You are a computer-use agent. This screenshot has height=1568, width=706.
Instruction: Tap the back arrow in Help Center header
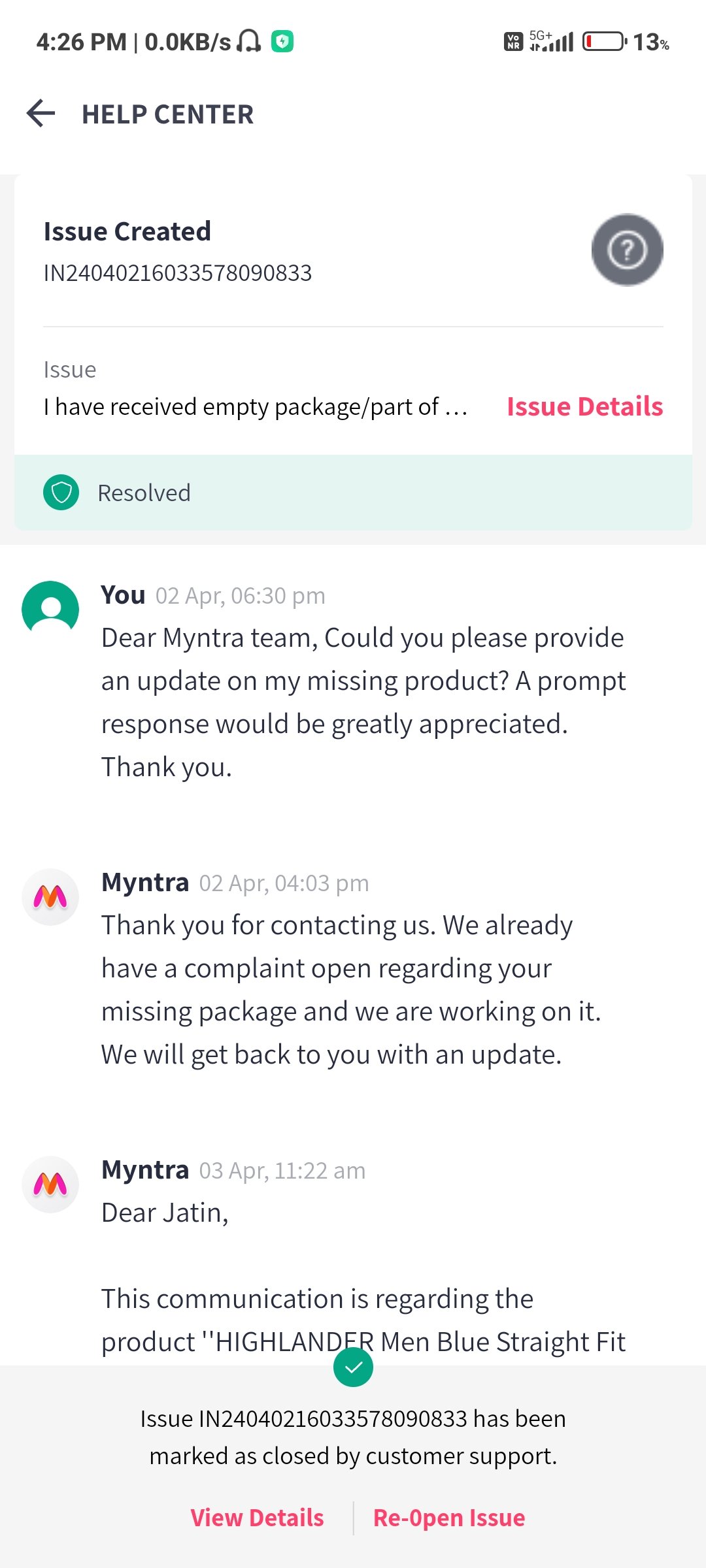tap(41, 114)
